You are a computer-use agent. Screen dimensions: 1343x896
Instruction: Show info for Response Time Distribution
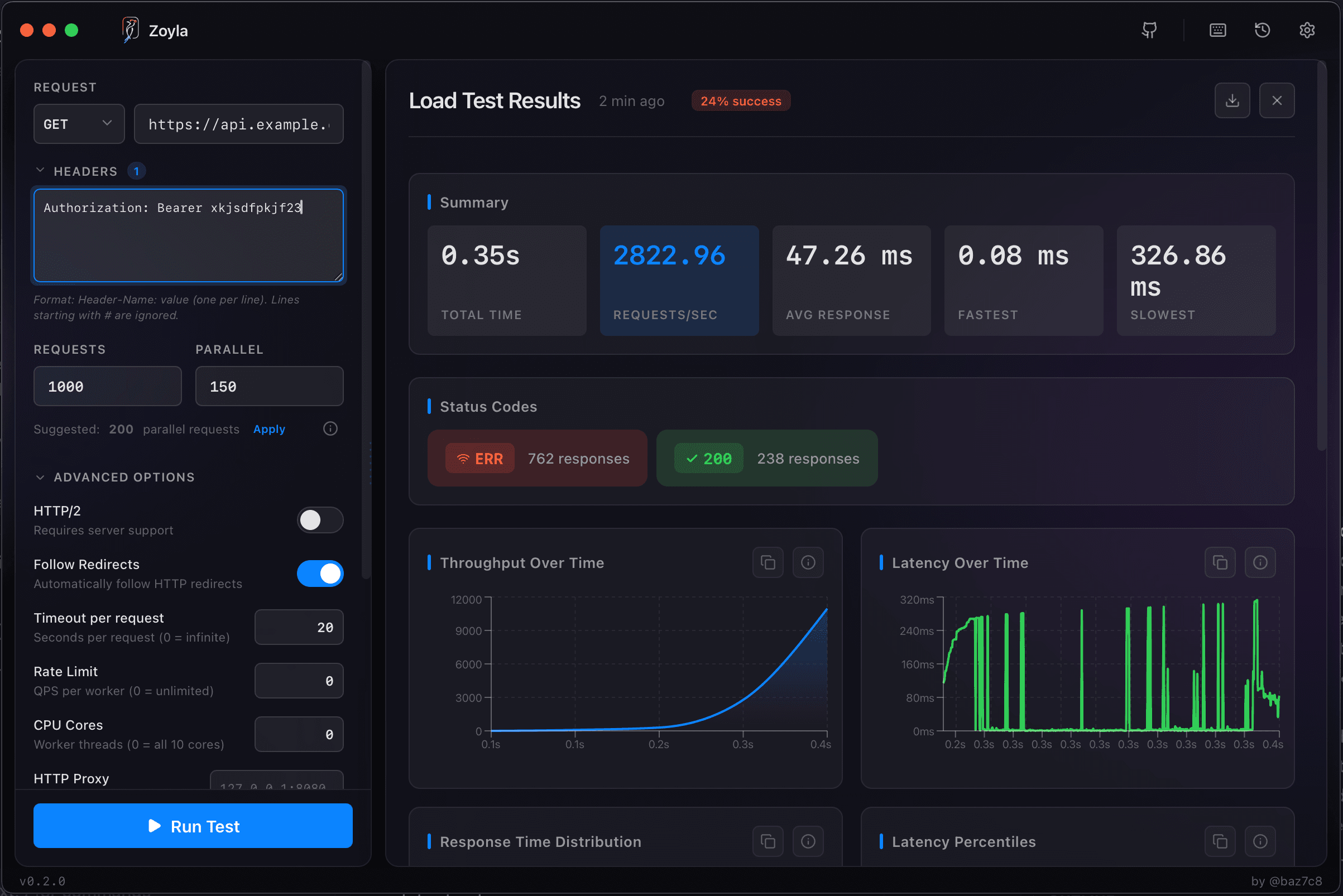point(808,841)
